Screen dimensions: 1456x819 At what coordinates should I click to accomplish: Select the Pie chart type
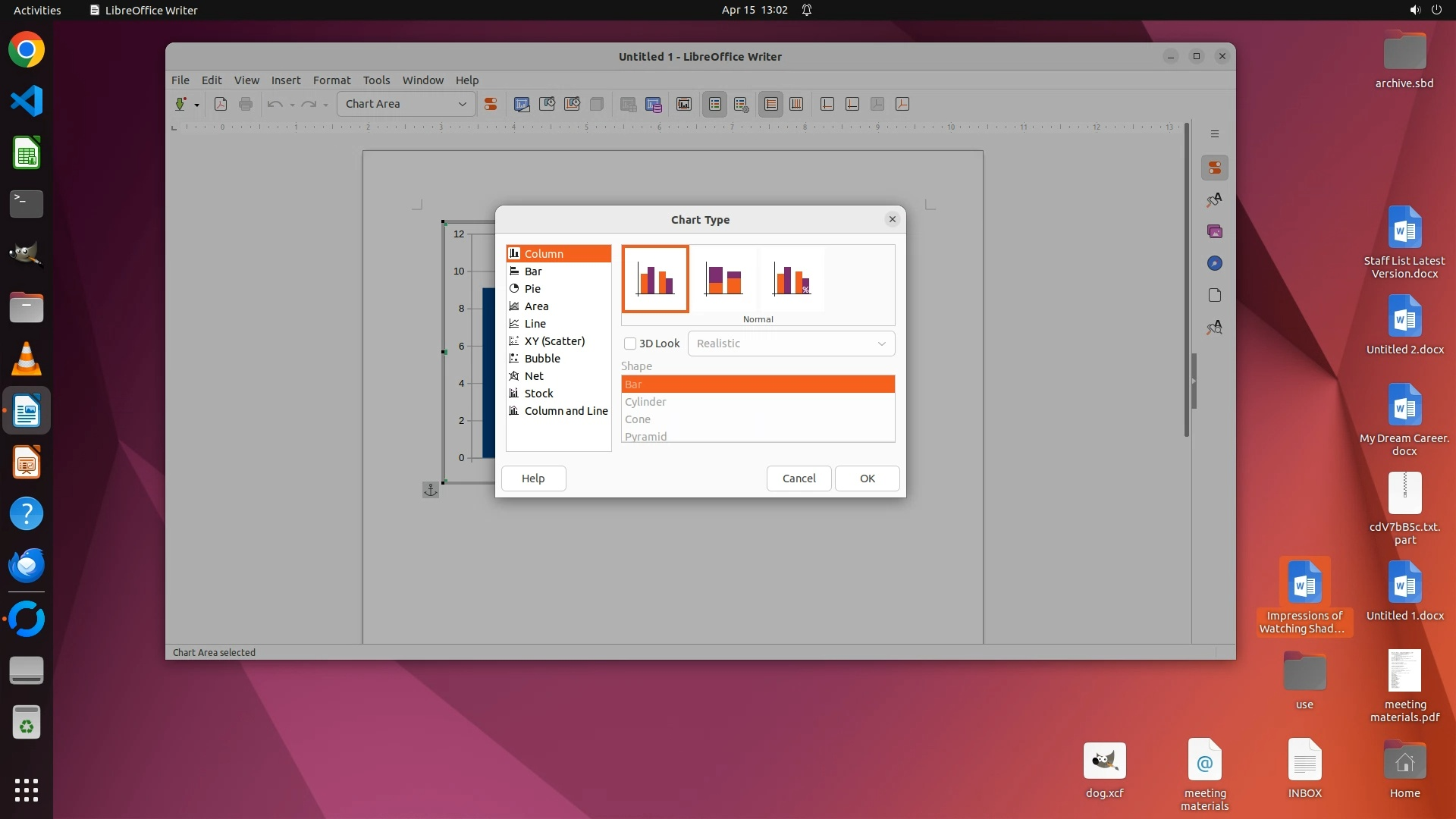click(x=532, y=289)
